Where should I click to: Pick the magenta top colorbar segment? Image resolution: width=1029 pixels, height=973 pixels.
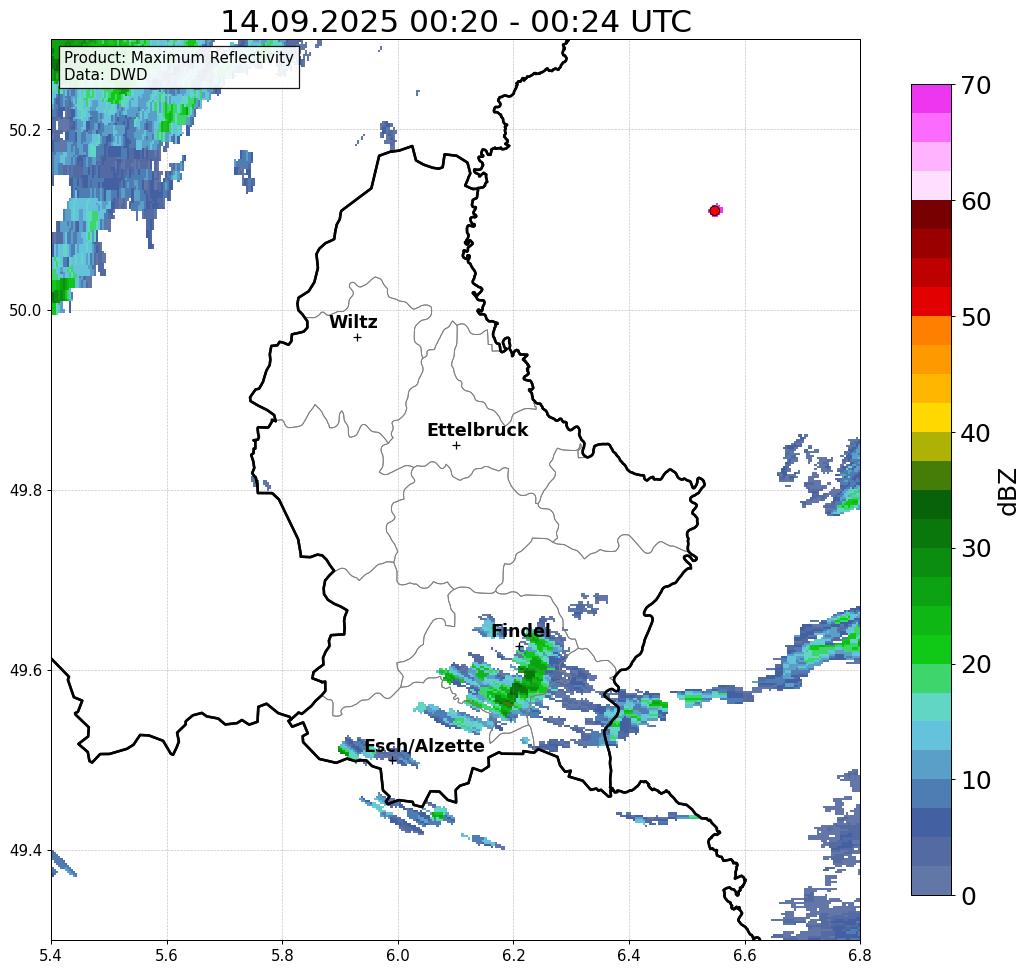tap(931, 99)
